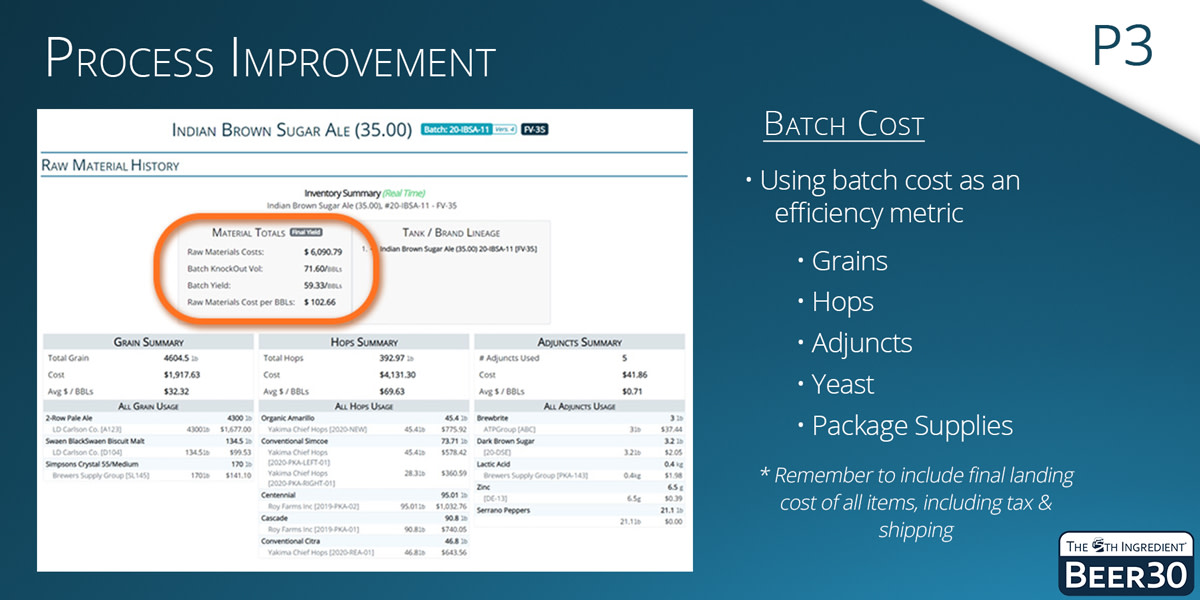Click the P3 marker at top right
Image resolution: width=1200 pixels, height=600 pixels.
point(1126,42)
